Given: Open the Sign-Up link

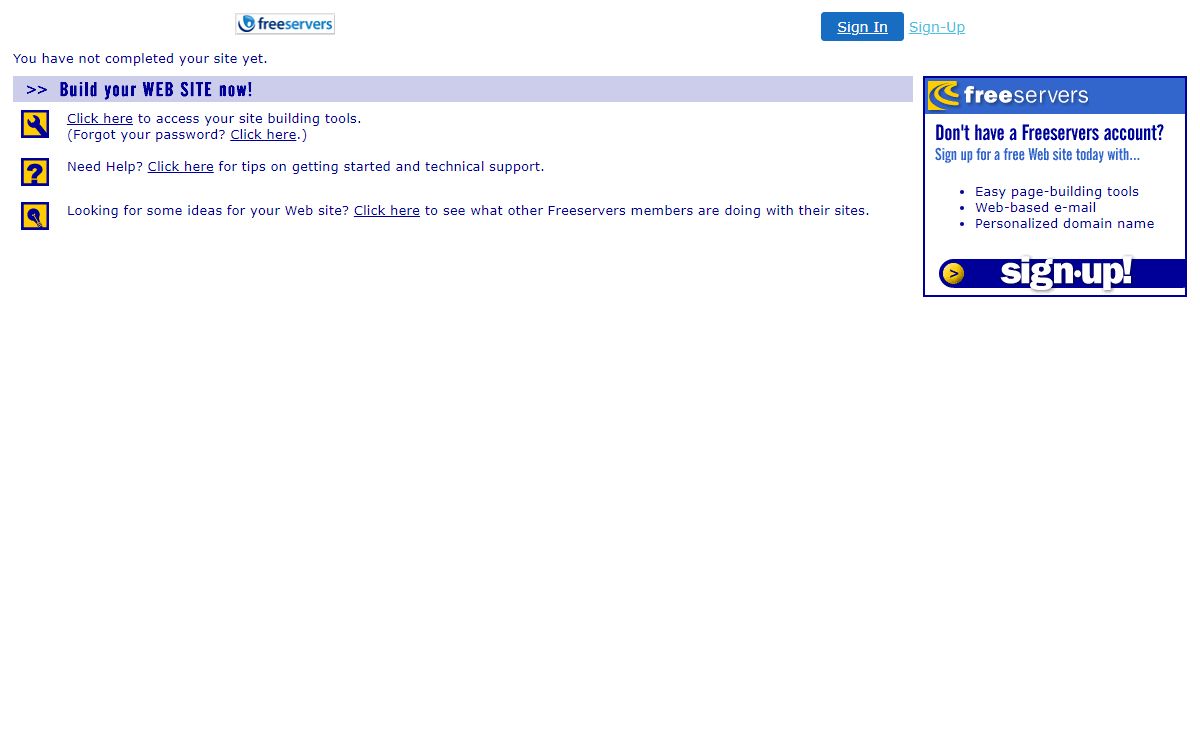Looking at the screenshot, I should pyautogui.click(x=937, y=27).
